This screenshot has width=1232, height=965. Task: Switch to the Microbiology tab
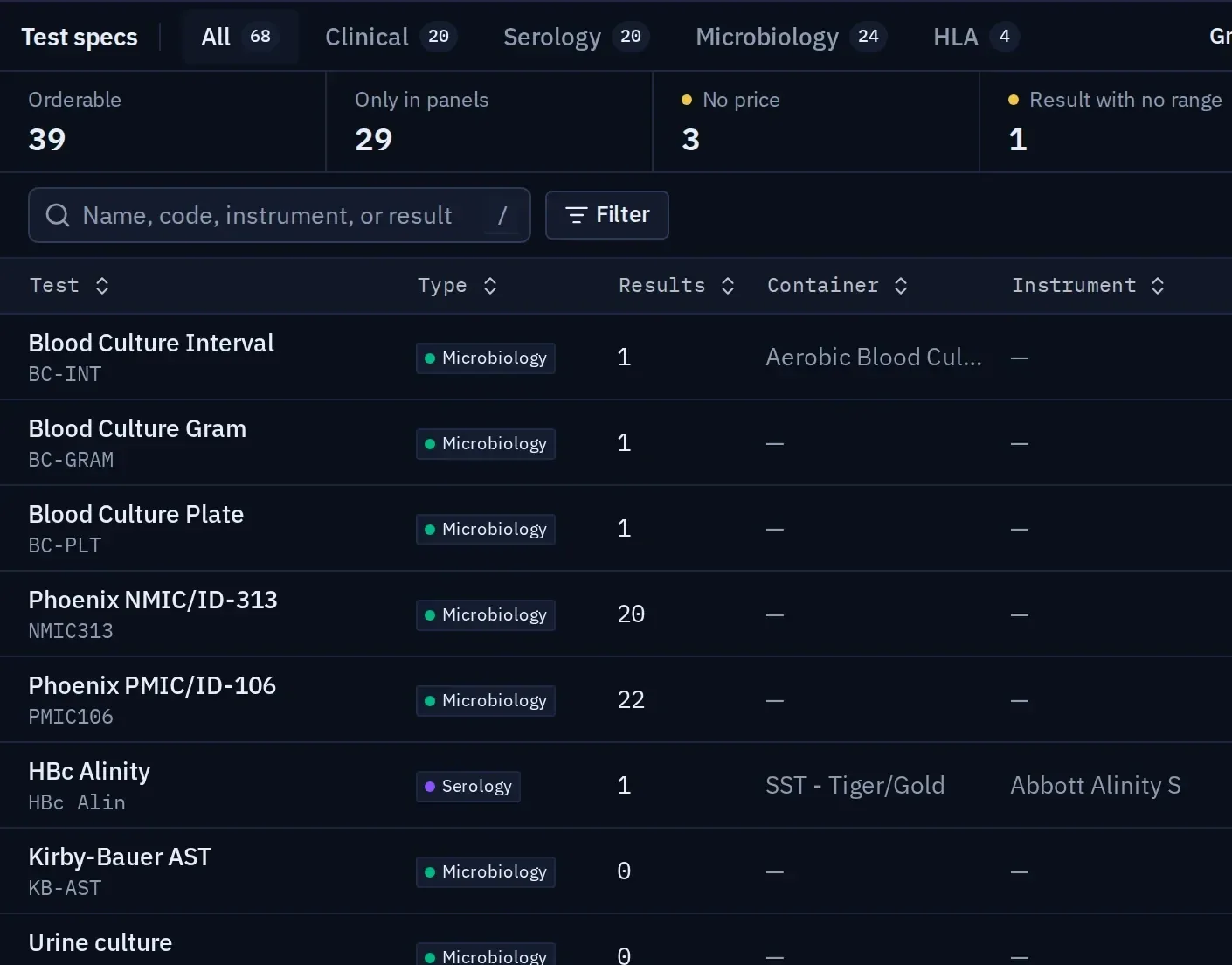(791, 37)
